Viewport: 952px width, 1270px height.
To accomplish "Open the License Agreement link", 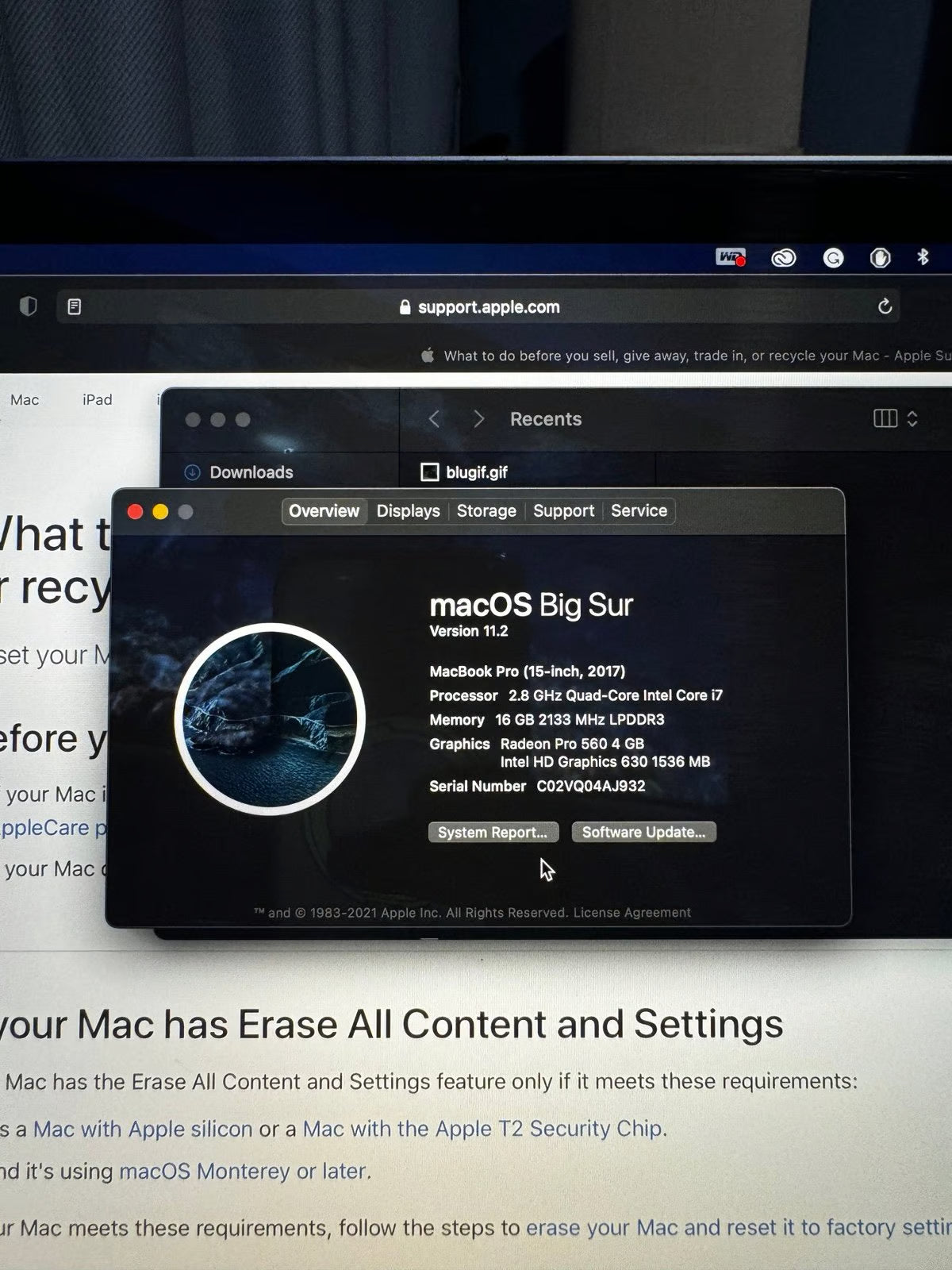I will (631, 913).
